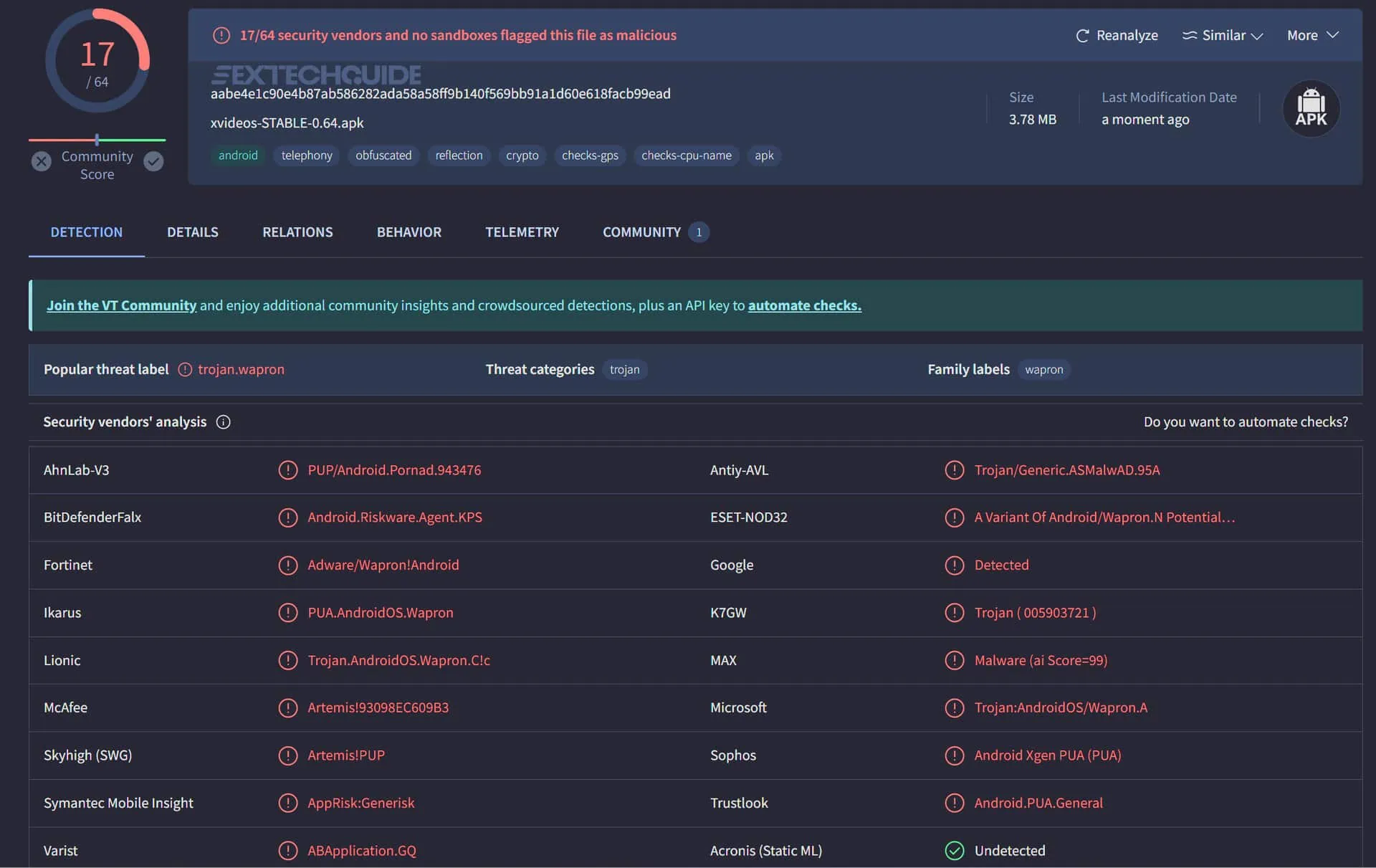Viewport: 1376px width, 868px height.
Task: Click the Similar search icon
Action: [1190, 35]
